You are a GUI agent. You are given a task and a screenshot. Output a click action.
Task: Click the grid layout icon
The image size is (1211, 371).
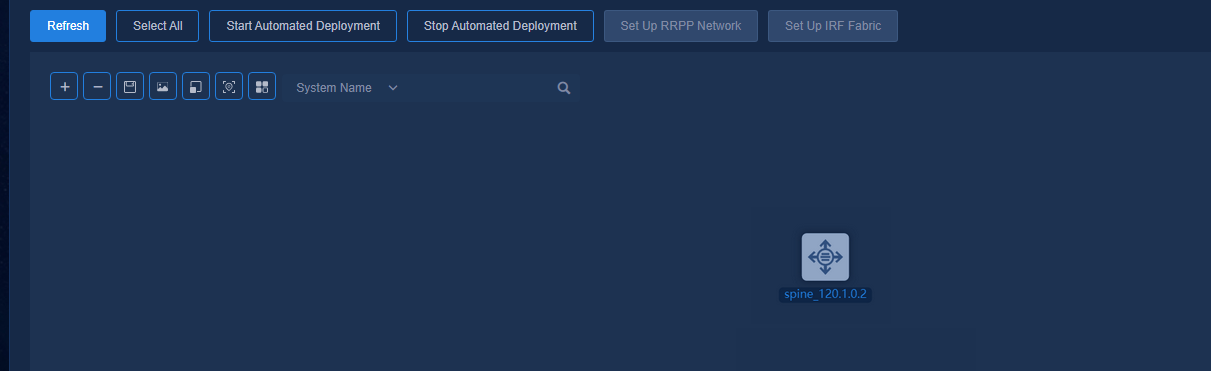(262, 87)
